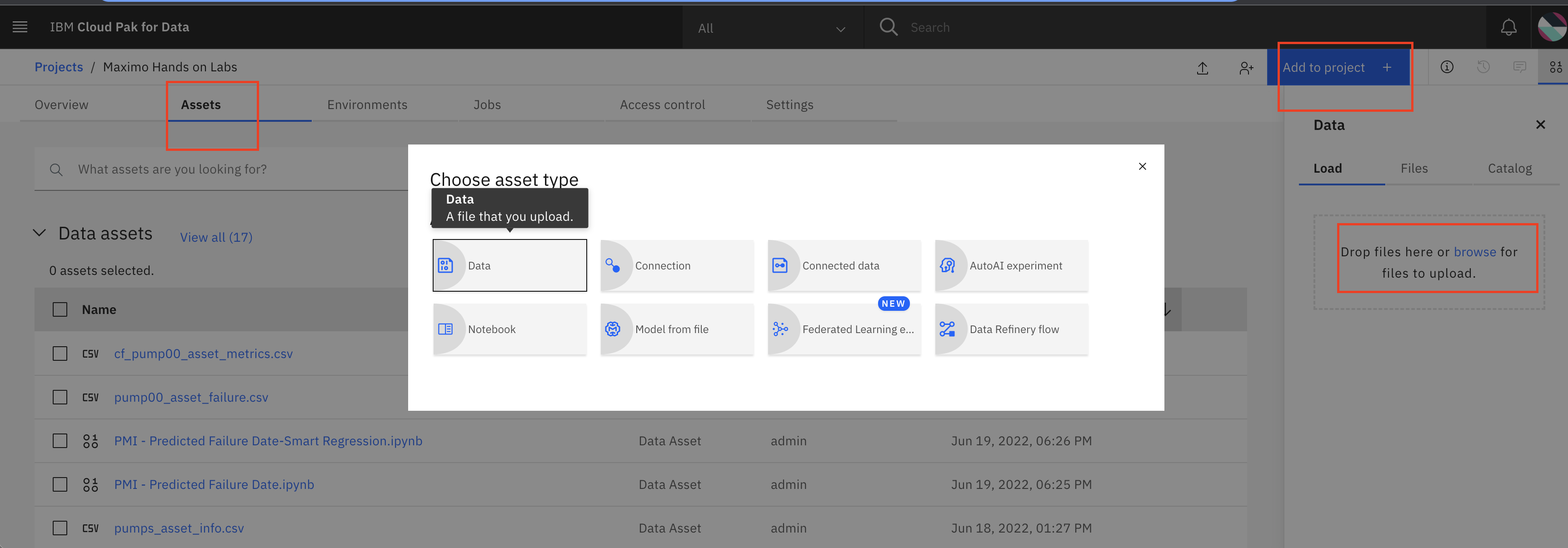This screenshot has height=548, width=1568.
Task: Select the Data asset type tile
Action: click(x=509, y=265)
